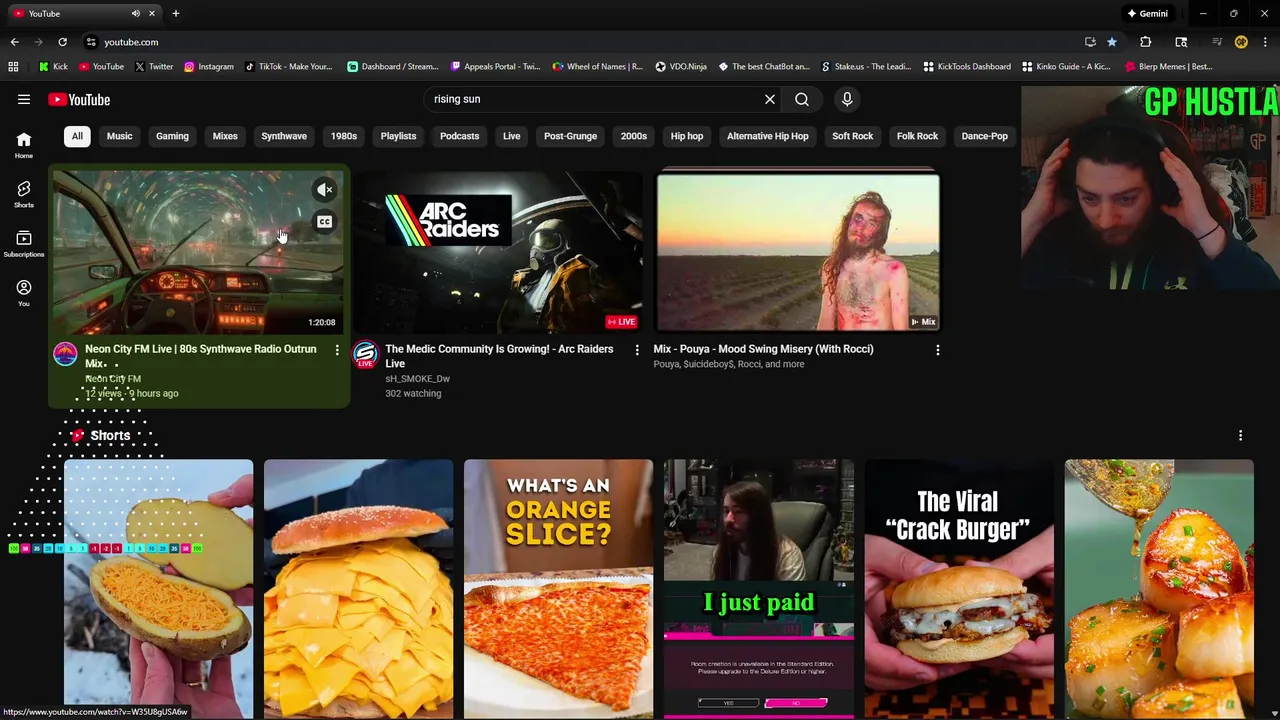Select the Dance-Pop filter chip
Screen dimensions: 1280x720
pyautogui.click(x=985, y=136)
